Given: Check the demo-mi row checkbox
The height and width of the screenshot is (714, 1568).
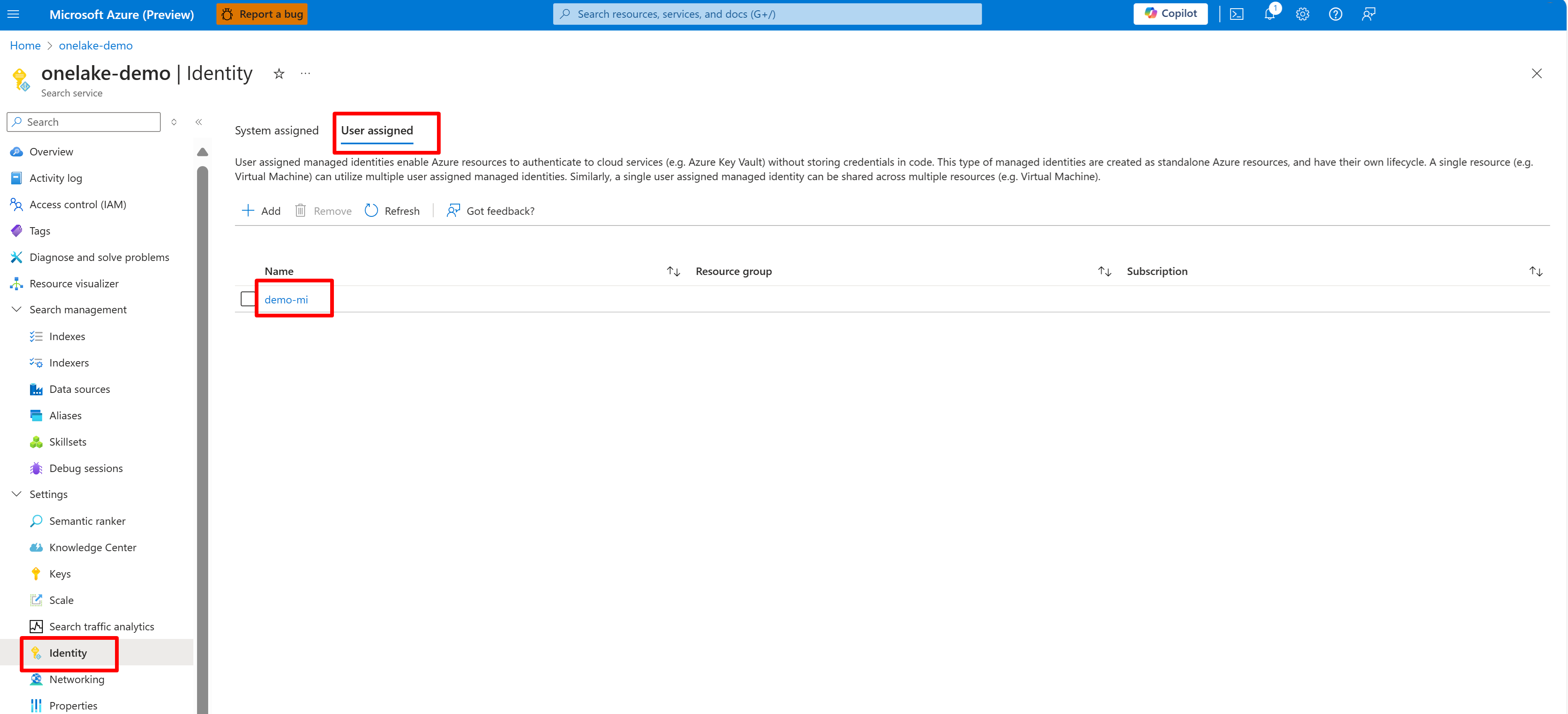Looking at the screenshot, I should pyautogui.click(x=248, y=299).
